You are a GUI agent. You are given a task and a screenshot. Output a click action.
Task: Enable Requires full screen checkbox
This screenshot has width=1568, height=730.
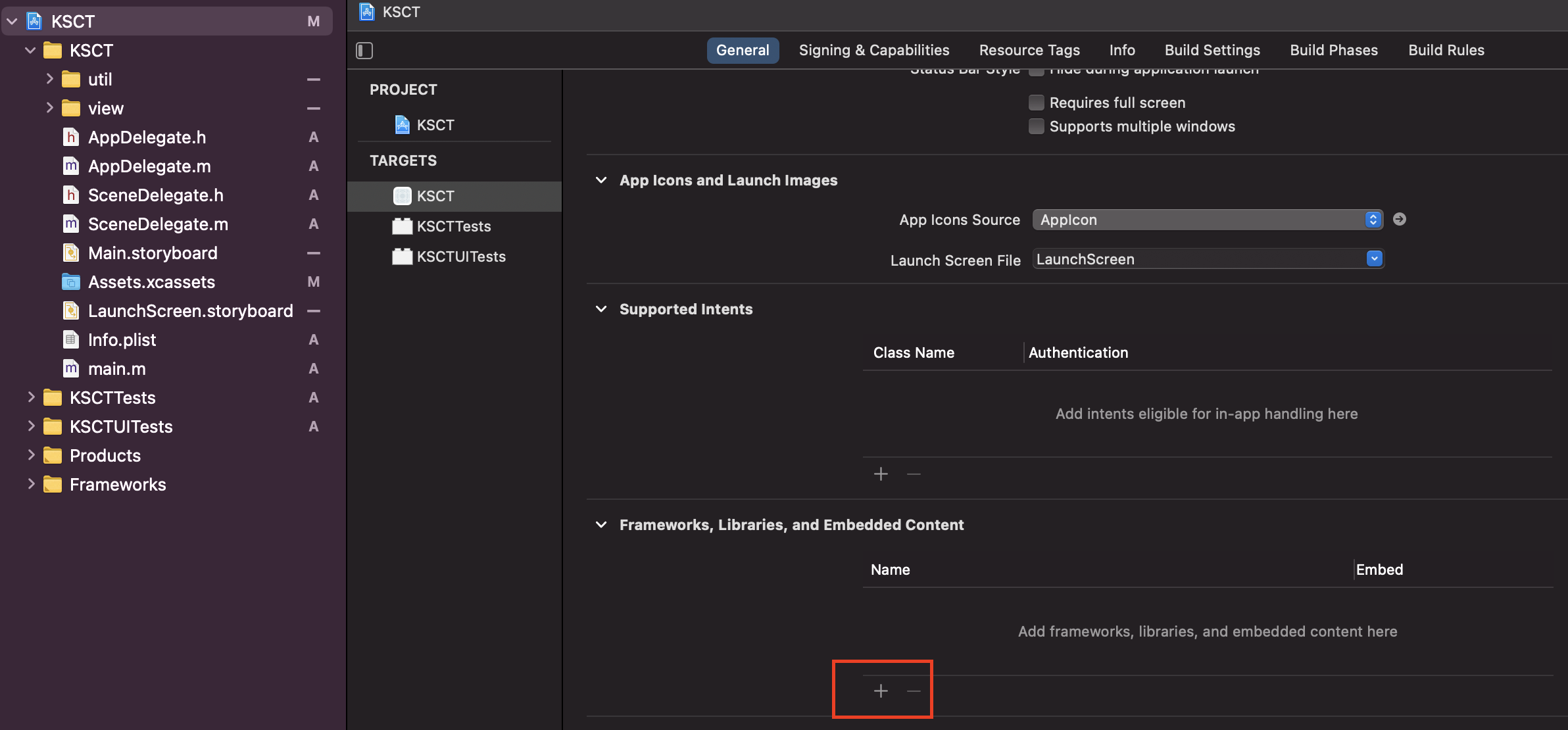coord(1036,103)
